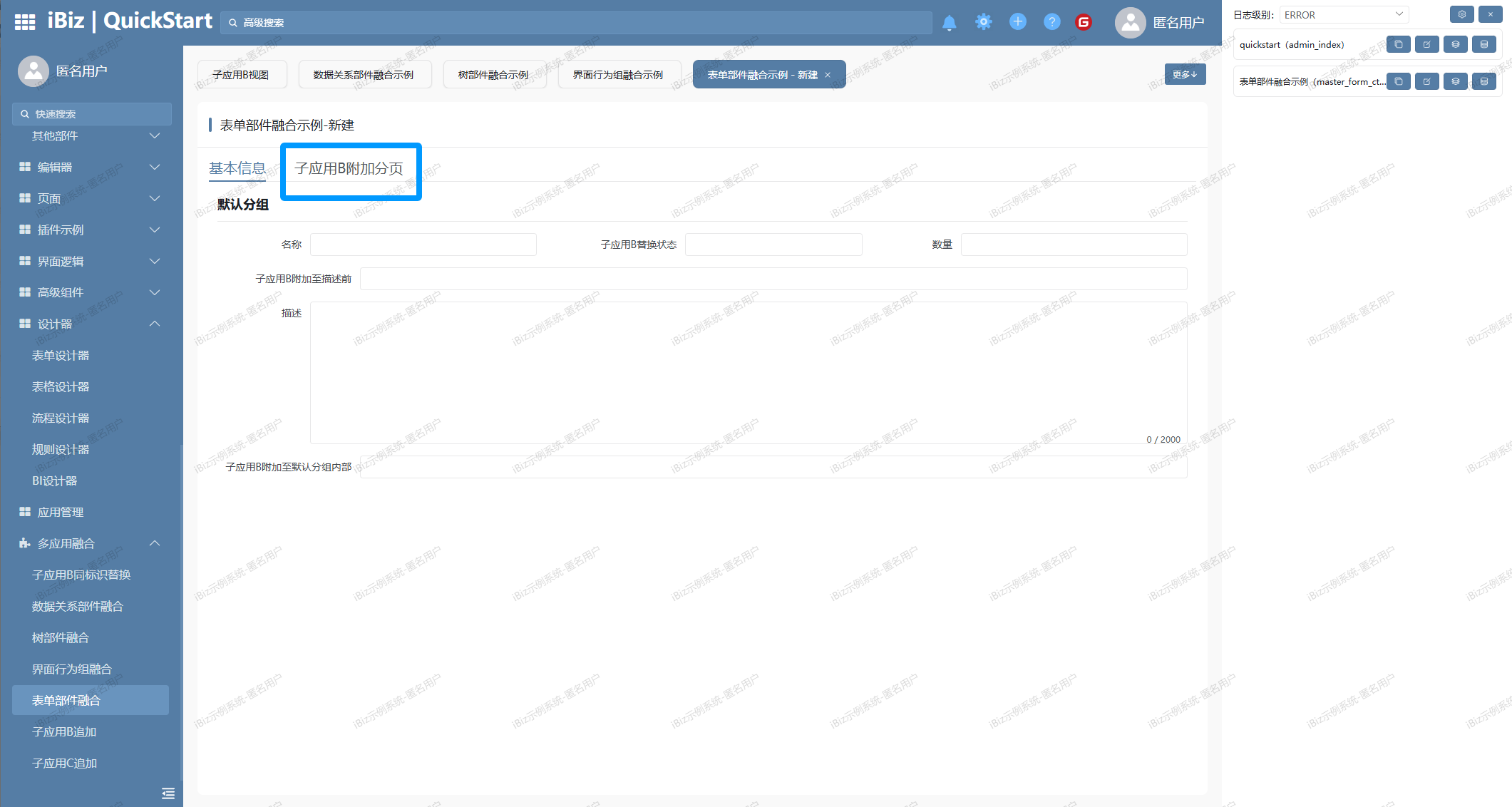
Task: Open the blue gear settings icon
Action: coord(983,22)
